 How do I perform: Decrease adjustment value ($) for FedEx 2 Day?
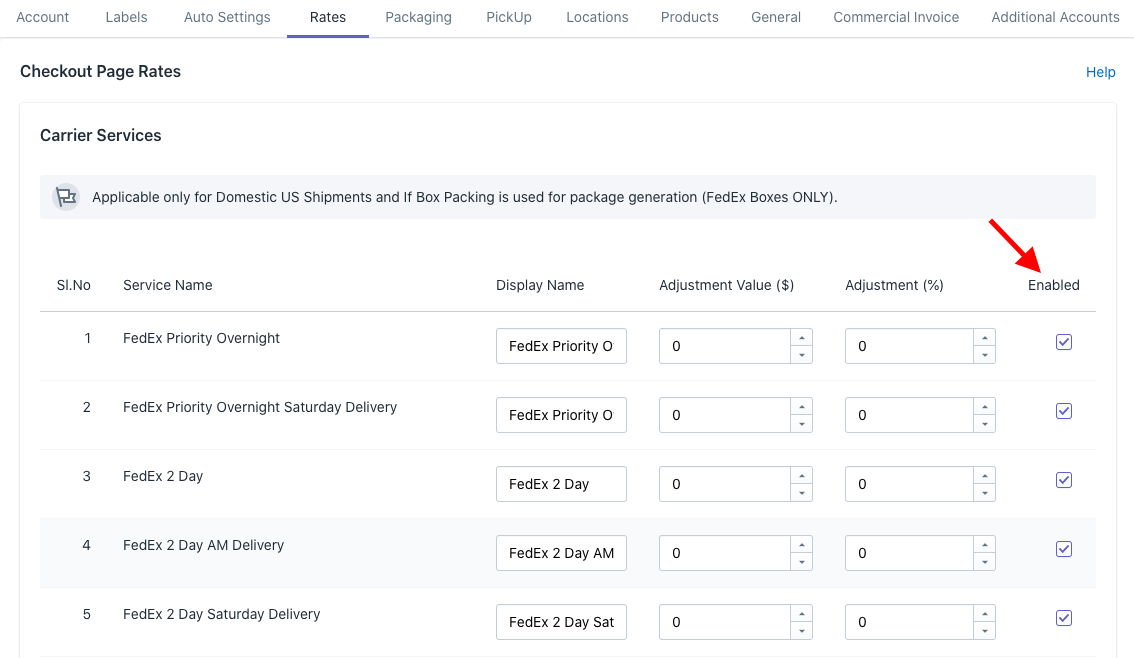pos(801,493)
